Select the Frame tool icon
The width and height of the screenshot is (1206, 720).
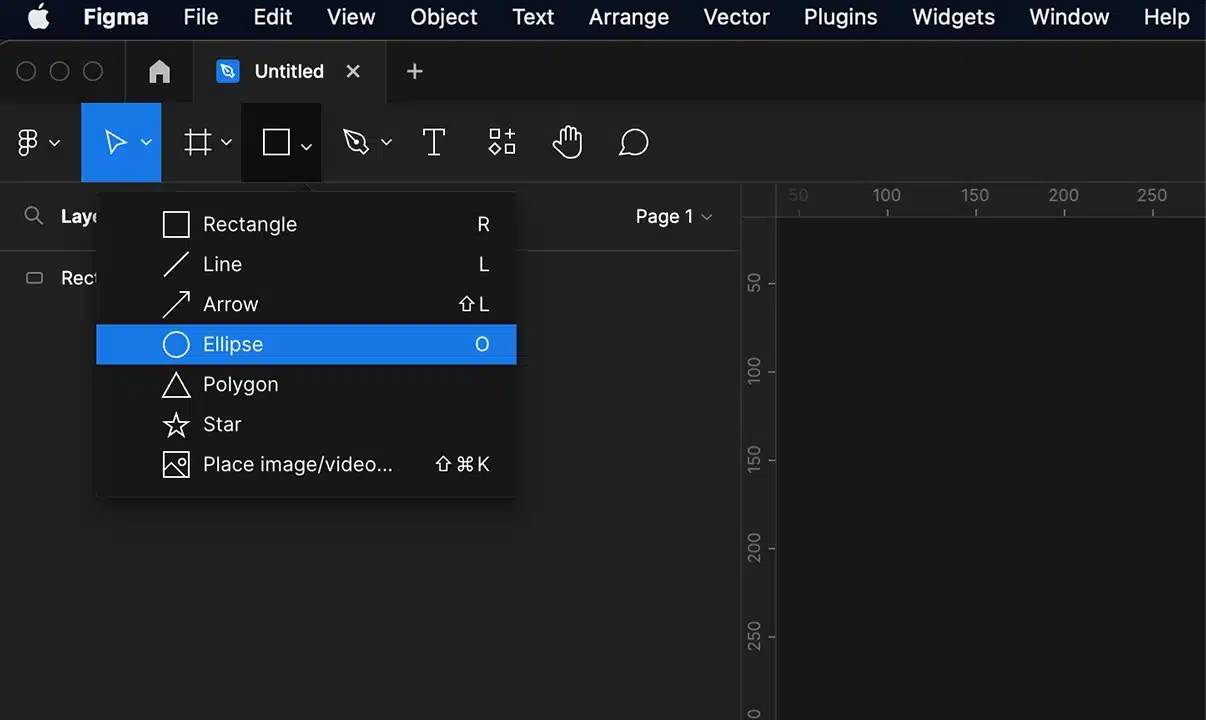click(198, 143)
